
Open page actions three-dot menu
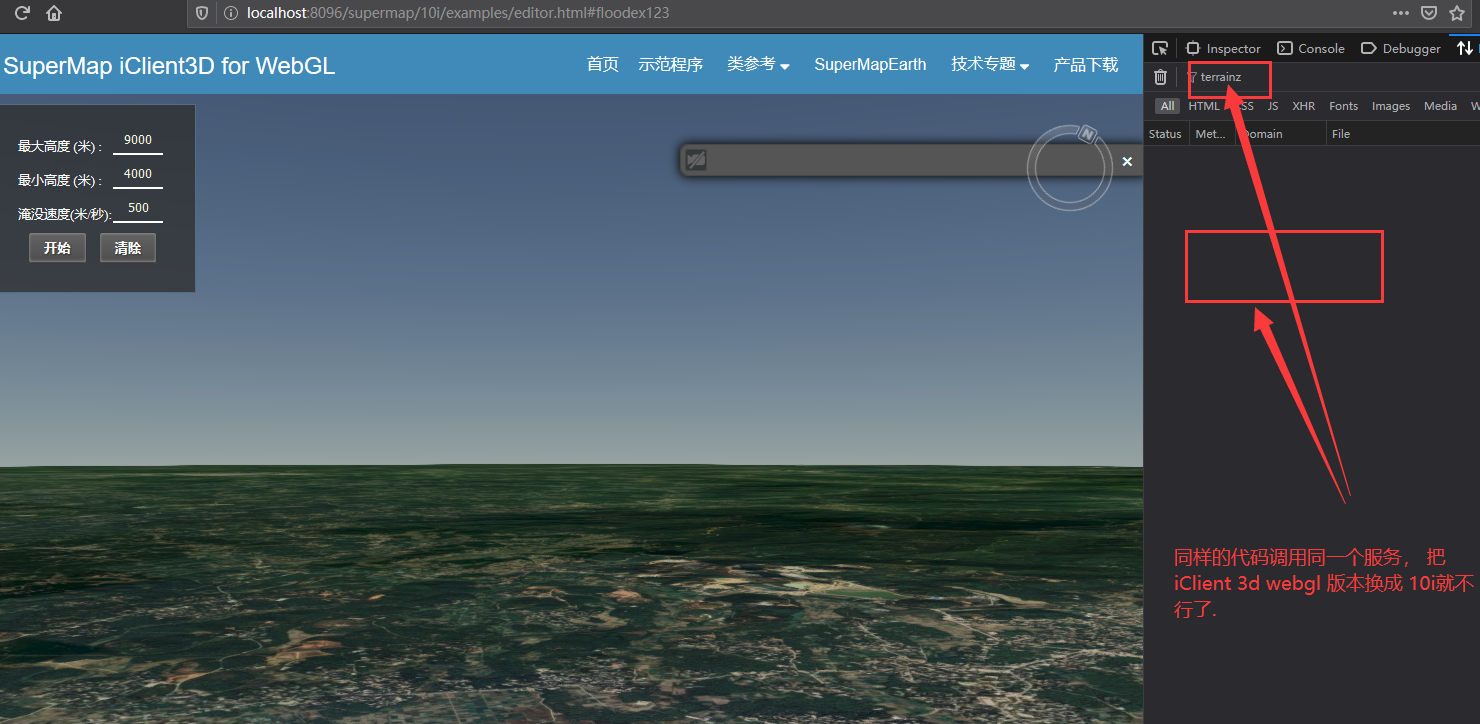click(x=1401, y=13)
